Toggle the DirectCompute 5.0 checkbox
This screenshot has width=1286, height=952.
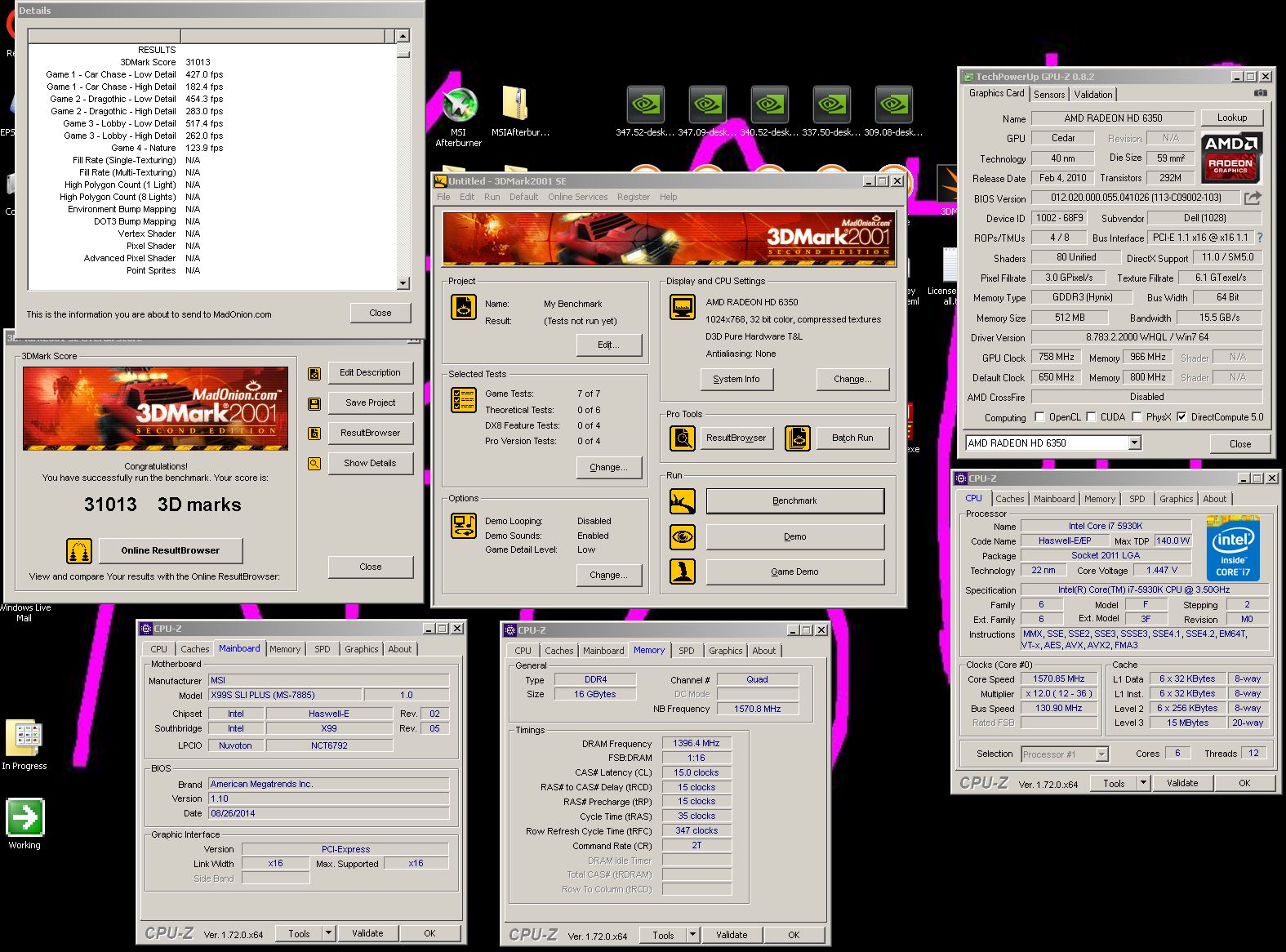pos(1181,416)
